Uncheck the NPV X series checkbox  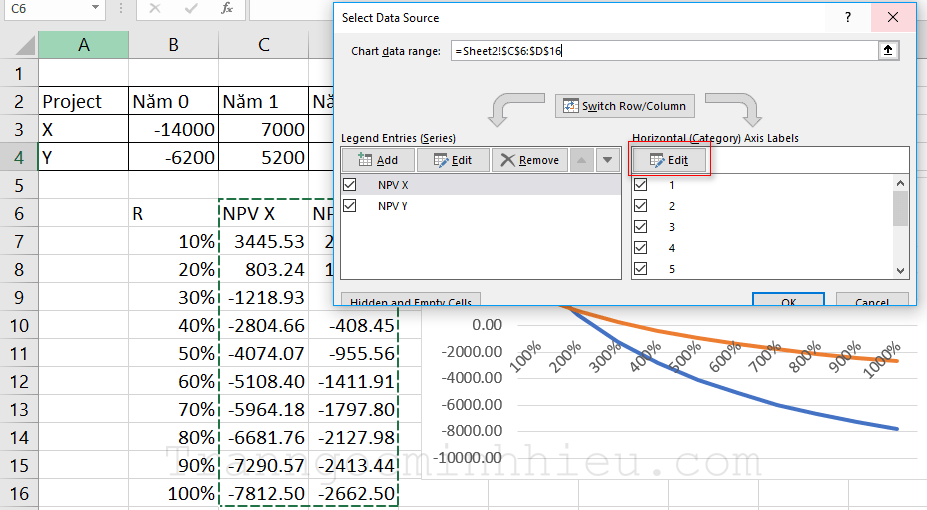point(350,185)
